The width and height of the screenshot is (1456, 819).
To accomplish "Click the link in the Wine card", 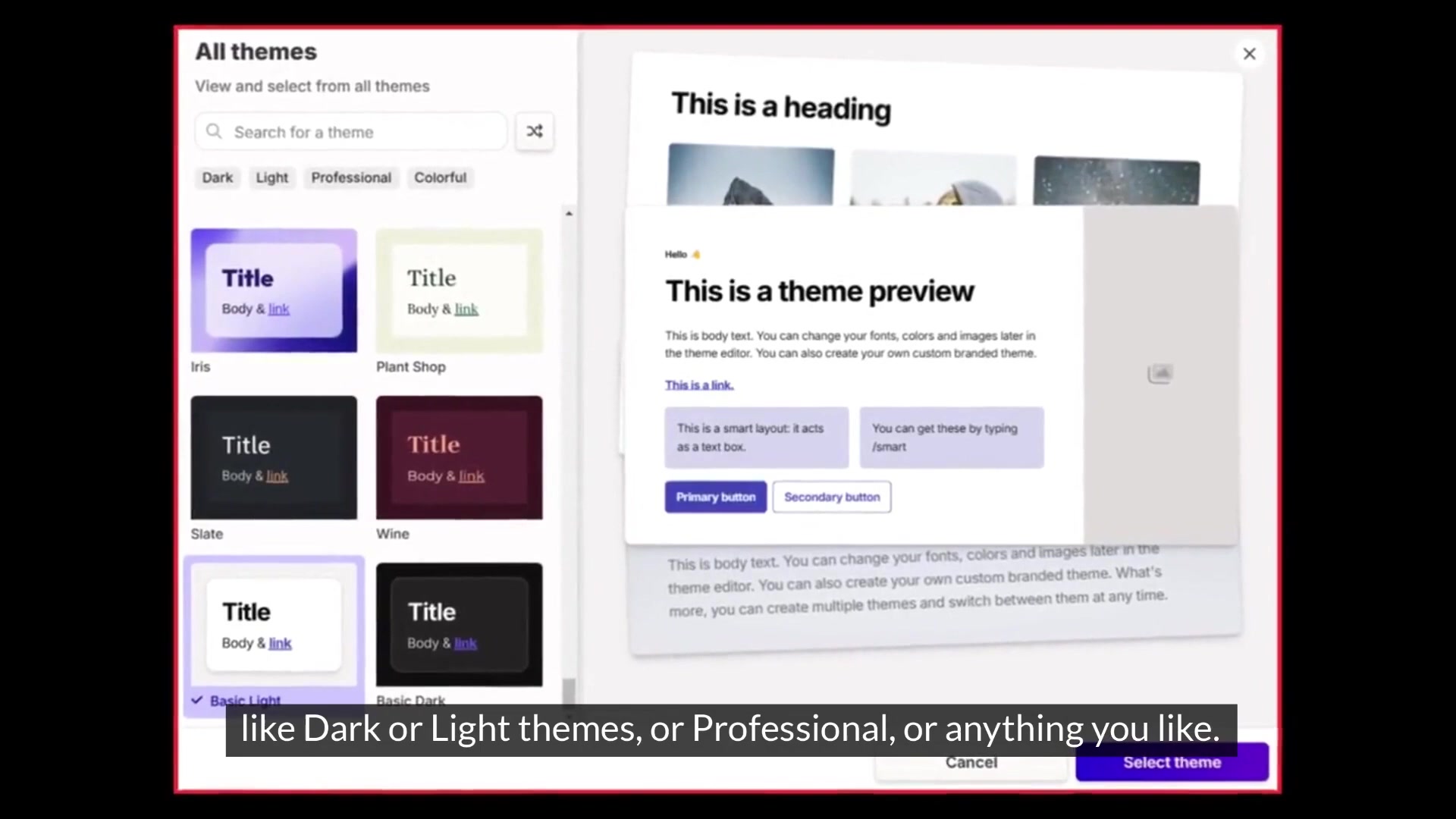I will 471,475.
